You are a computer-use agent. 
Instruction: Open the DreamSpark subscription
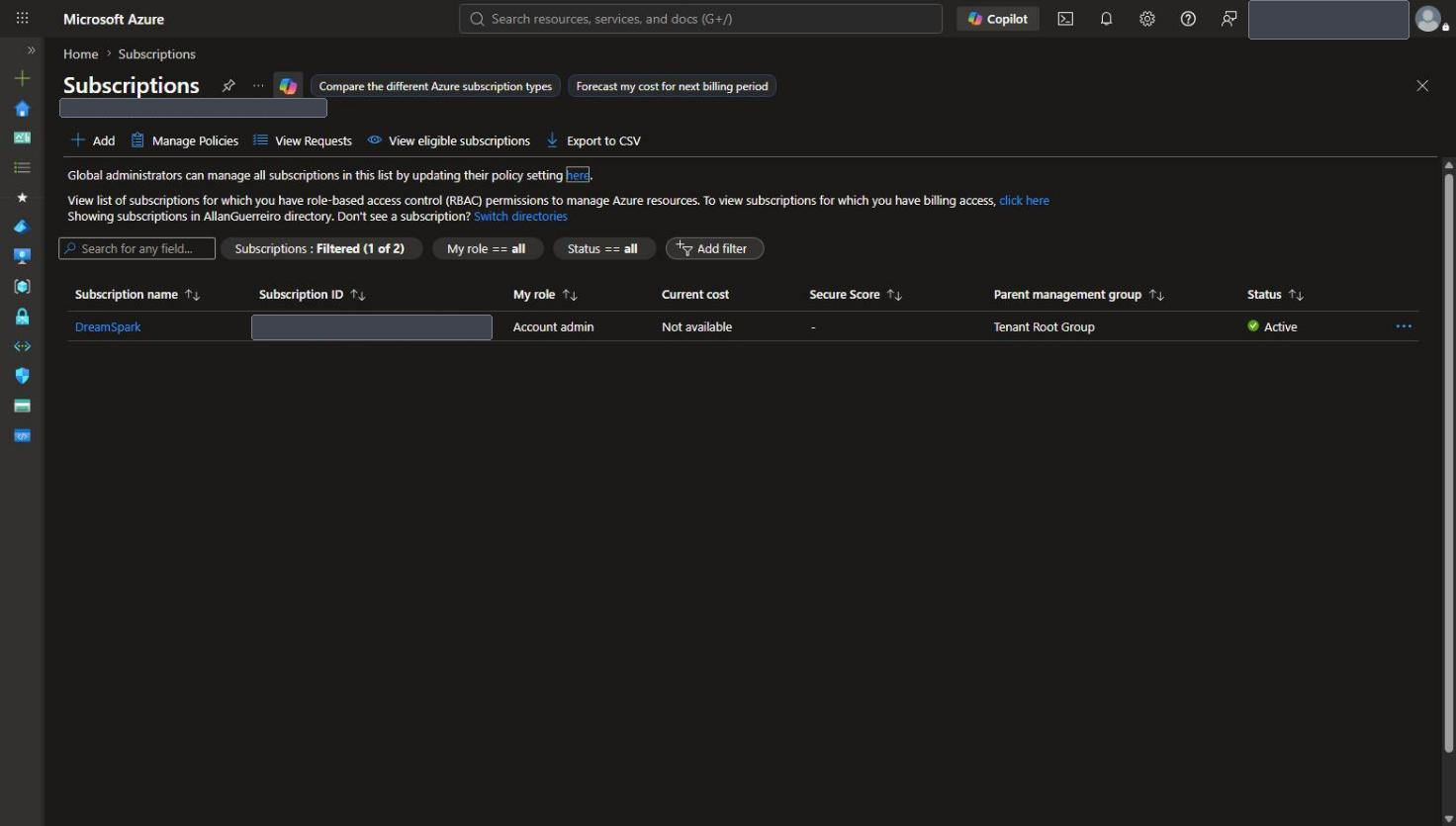[x=108, y=327]
